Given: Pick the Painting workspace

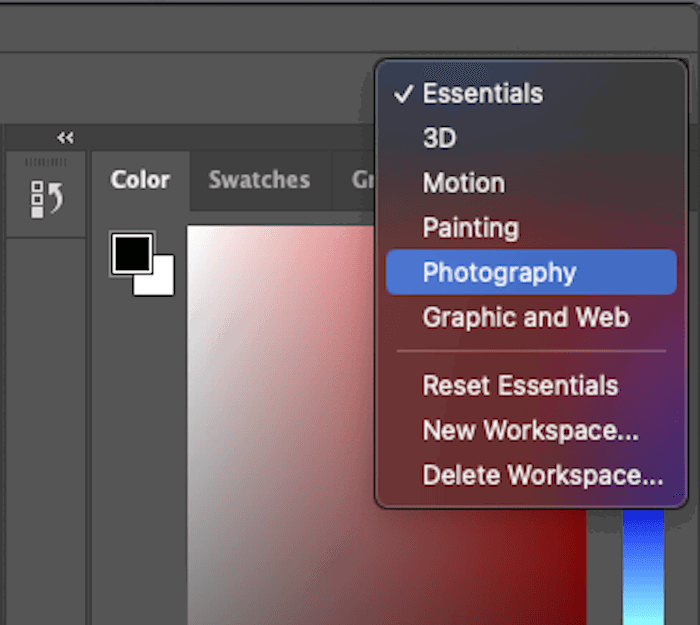Looking at the screenshot, I should point(531,227).
